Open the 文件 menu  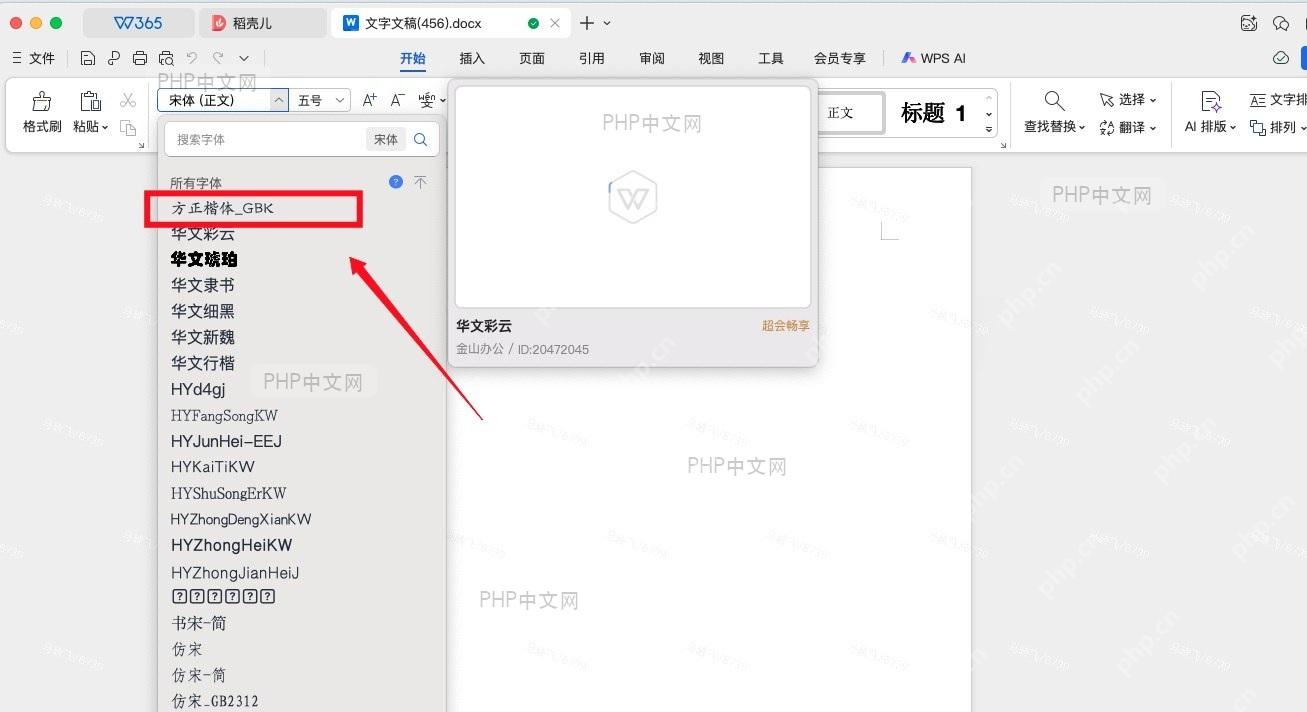click(x=32, y=58)
